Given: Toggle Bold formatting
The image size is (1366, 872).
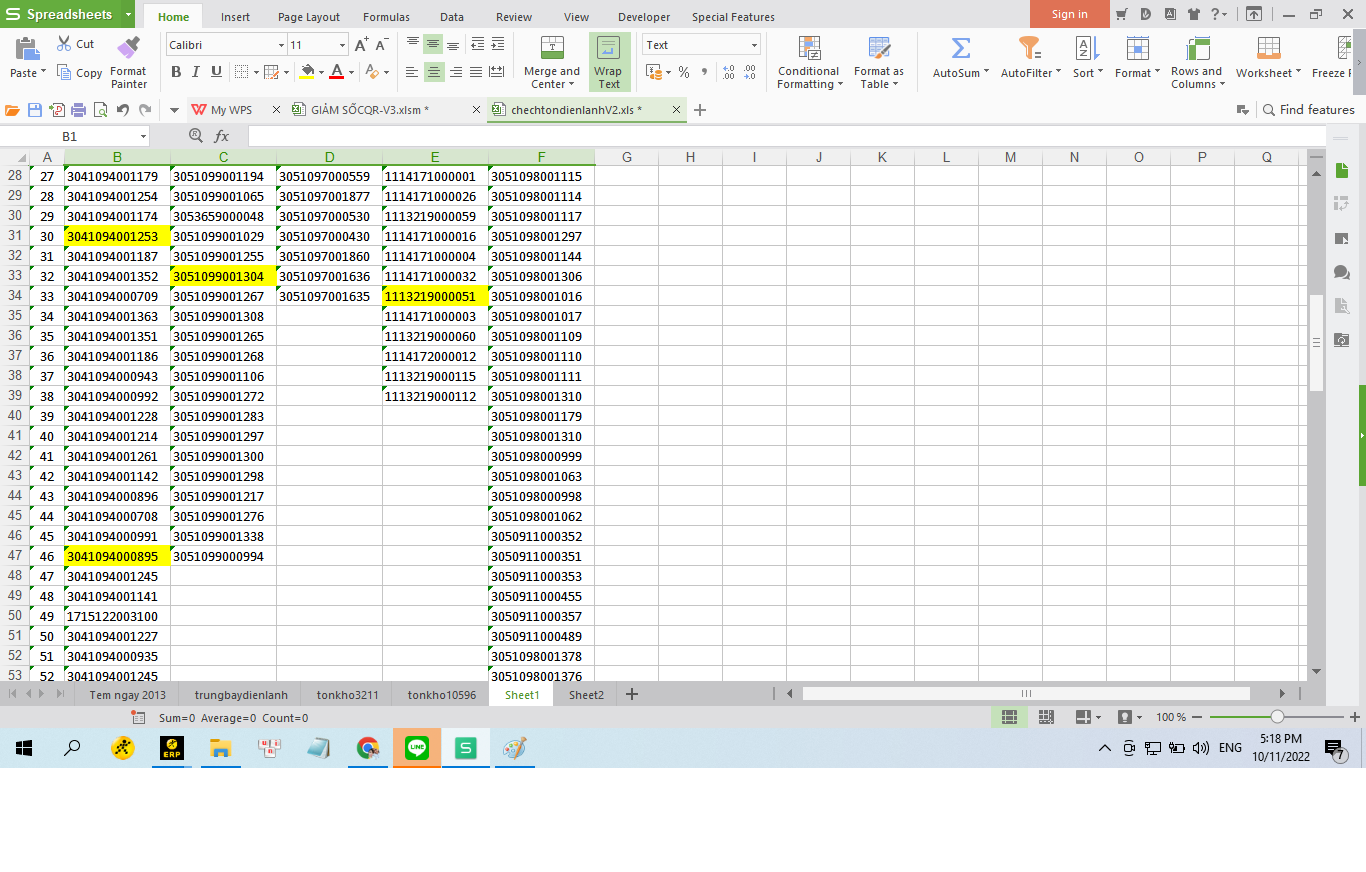Looking at the screenshot, I should (176, 72).
